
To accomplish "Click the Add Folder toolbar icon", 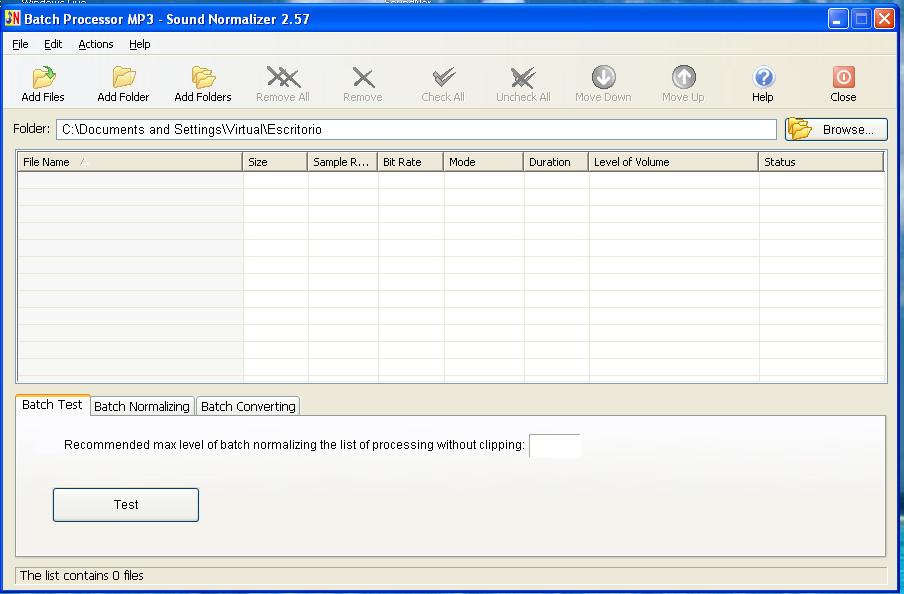I will coord(123,77).
